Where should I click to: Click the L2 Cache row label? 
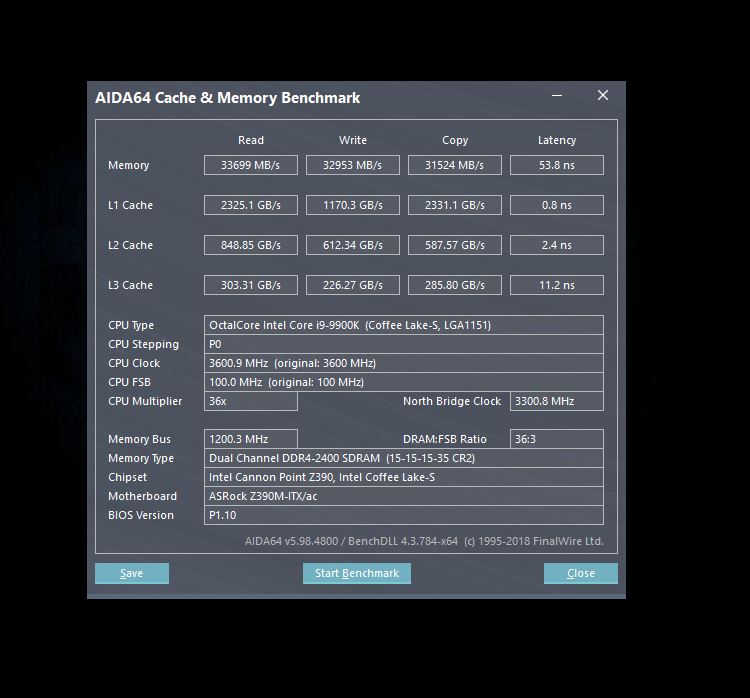pyautogui.click(x=130, y=245)
